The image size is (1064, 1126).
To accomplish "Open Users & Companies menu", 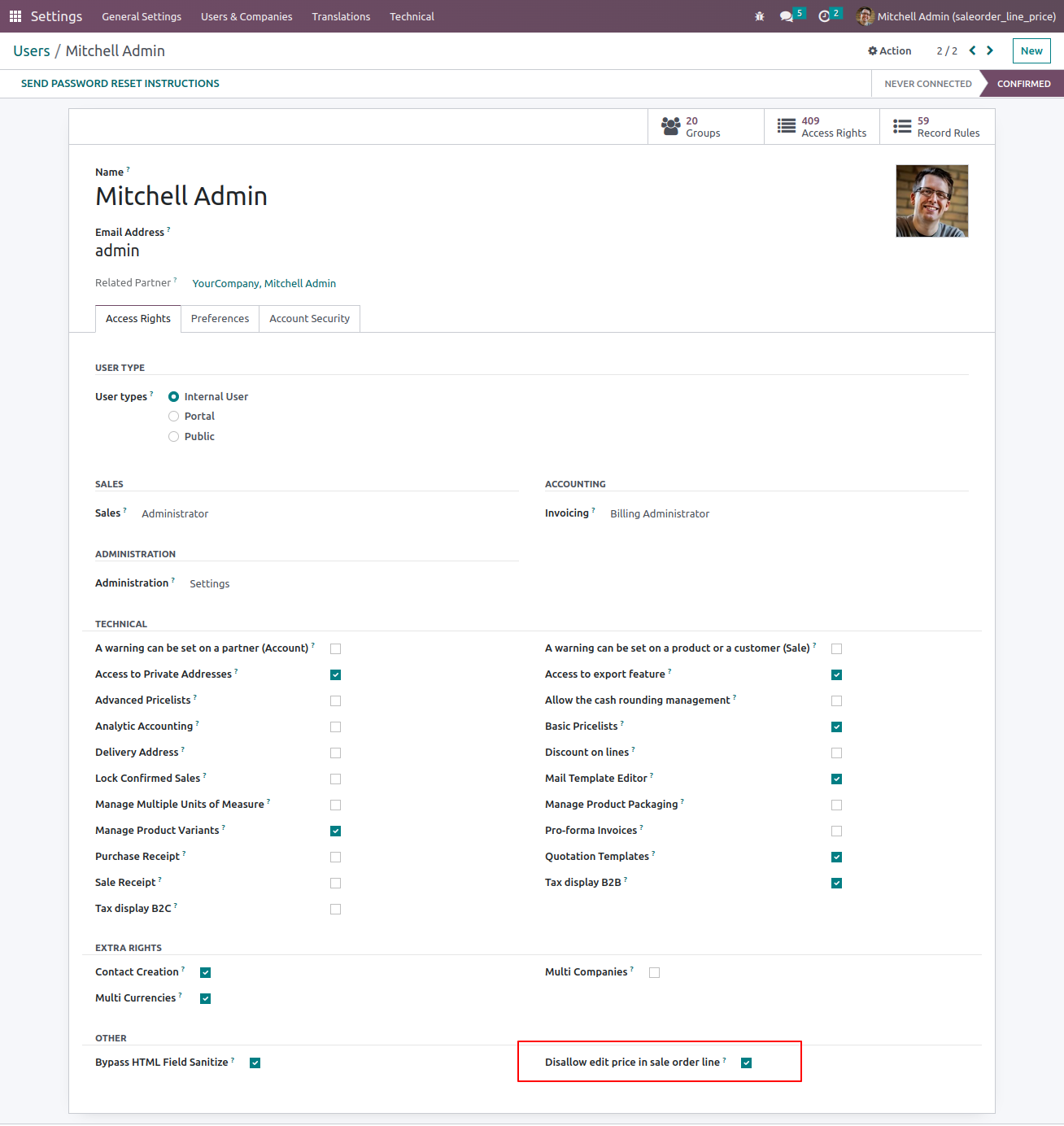I will pyautogui.click(x=246, y=16).
